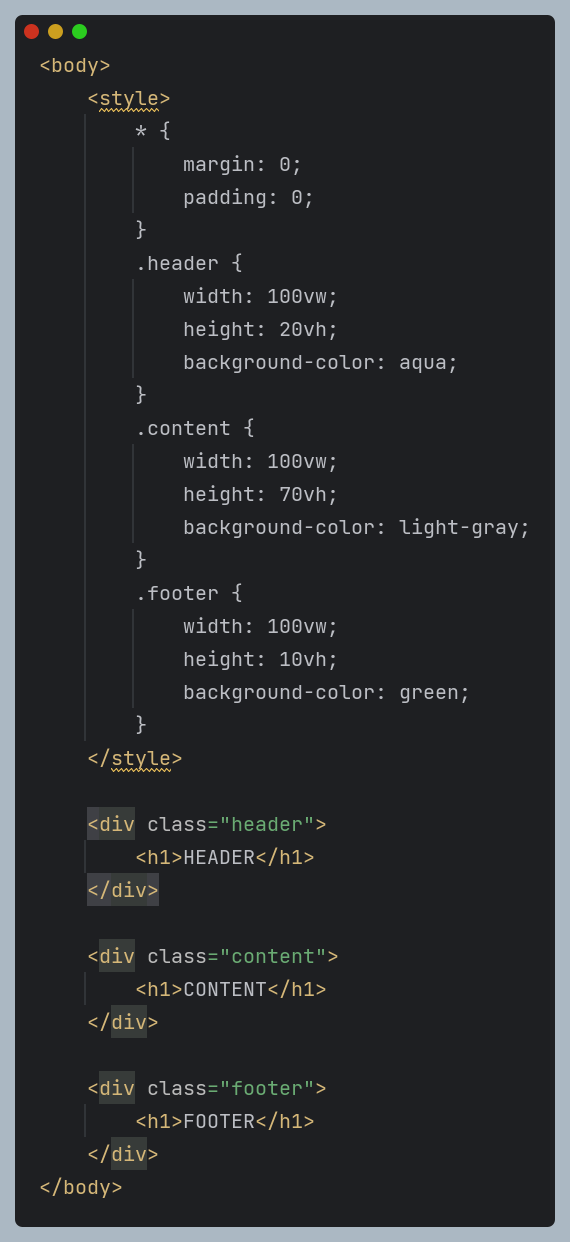Click the green maximize window dot

tap(79, 31)
